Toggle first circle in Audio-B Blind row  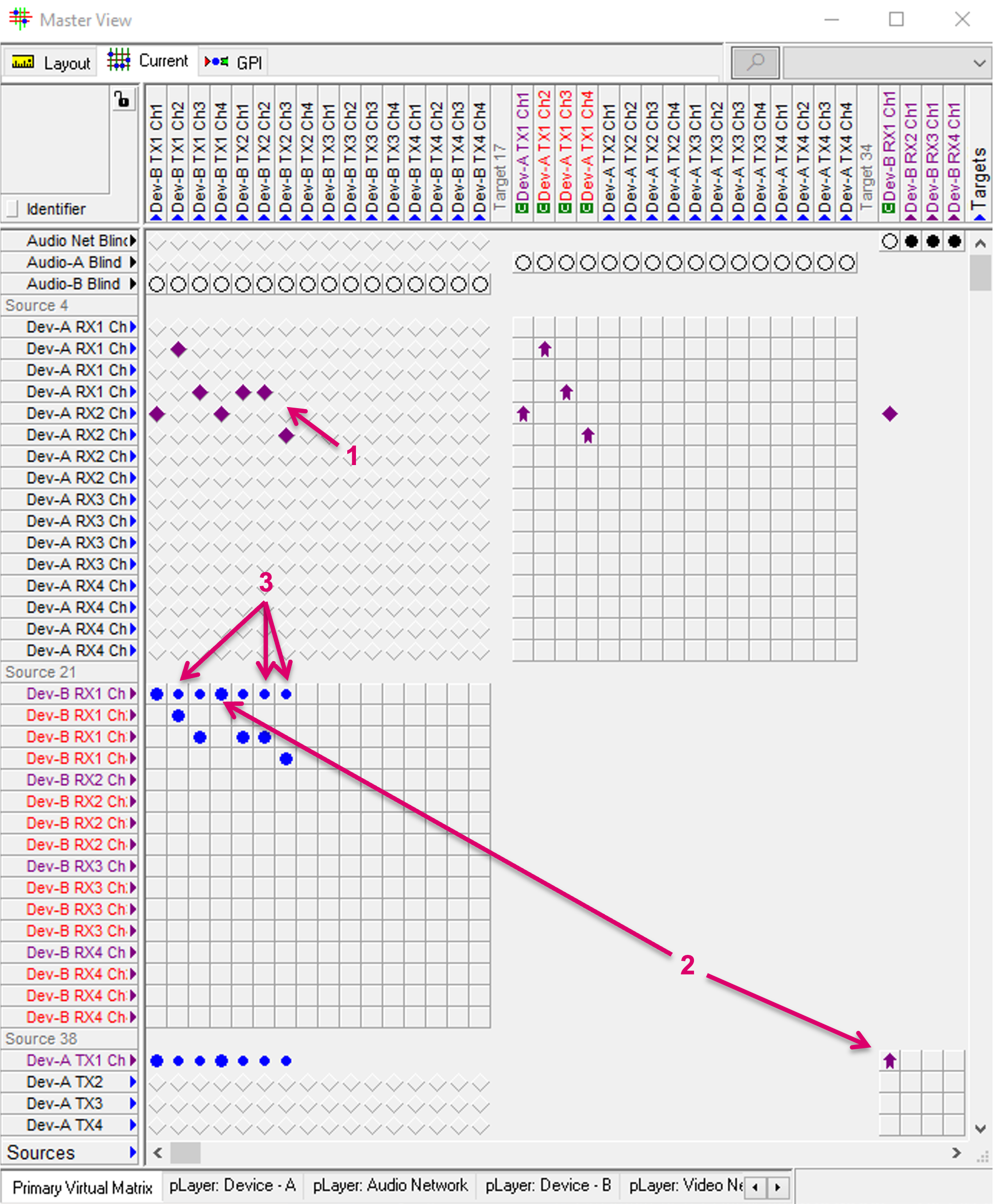(x=157, y=284)
